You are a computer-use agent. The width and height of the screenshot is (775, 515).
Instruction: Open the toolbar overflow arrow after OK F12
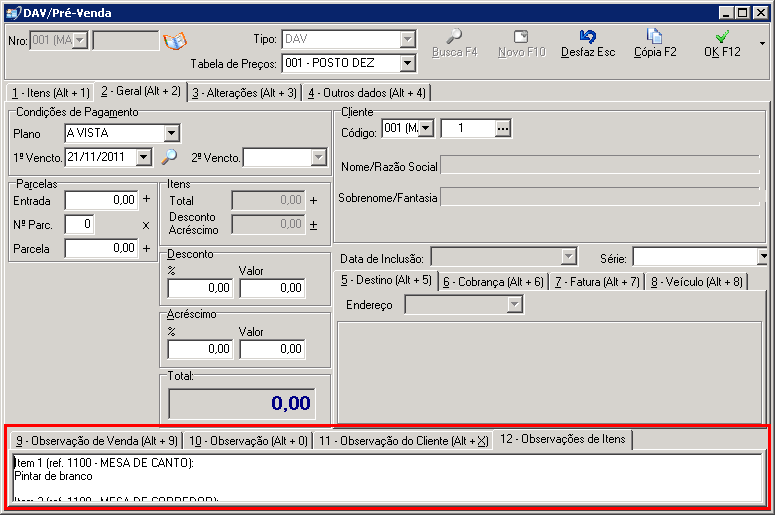(x=762, y=43)
